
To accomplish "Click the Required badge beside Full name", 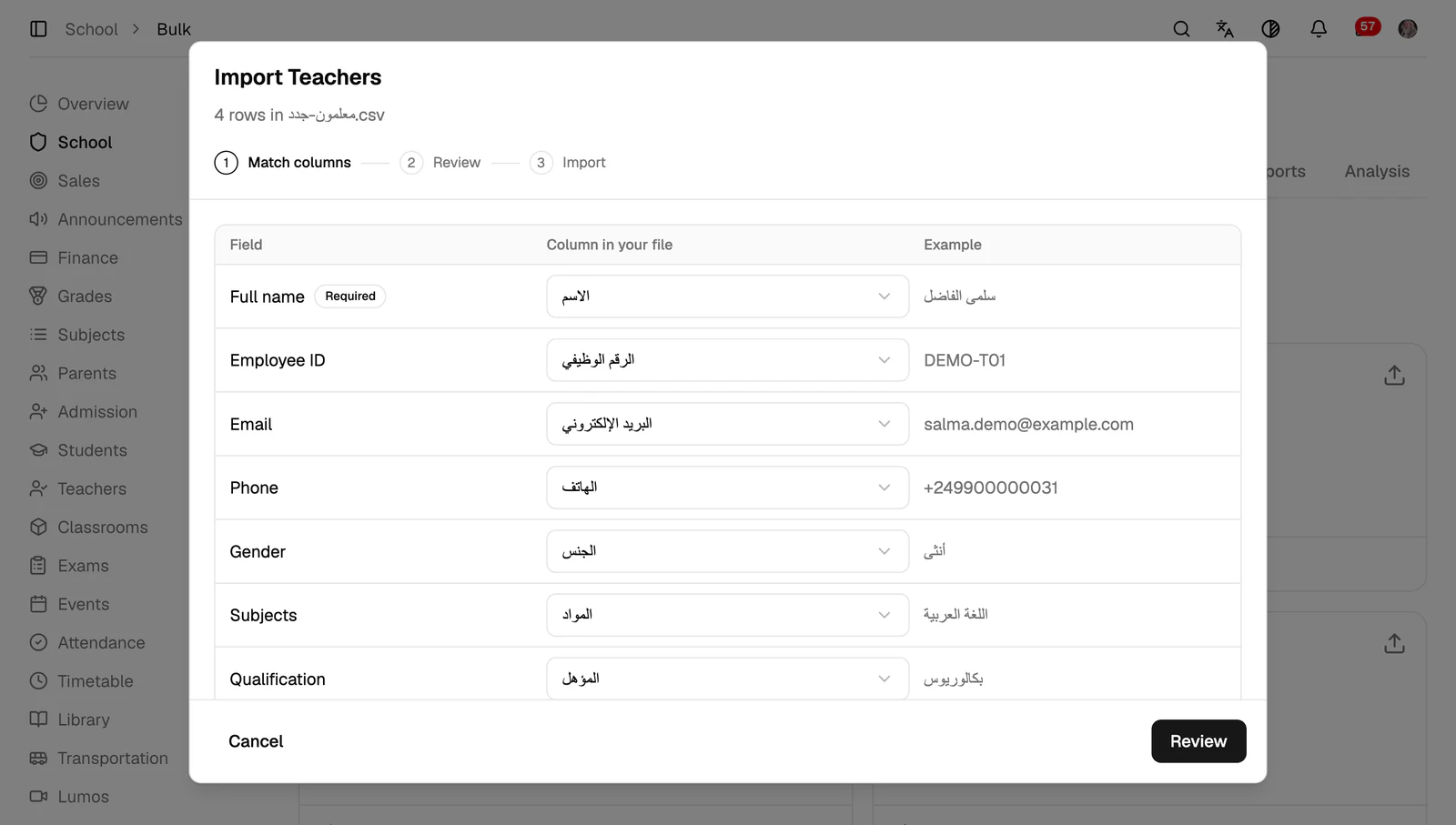I will point(350,297).
